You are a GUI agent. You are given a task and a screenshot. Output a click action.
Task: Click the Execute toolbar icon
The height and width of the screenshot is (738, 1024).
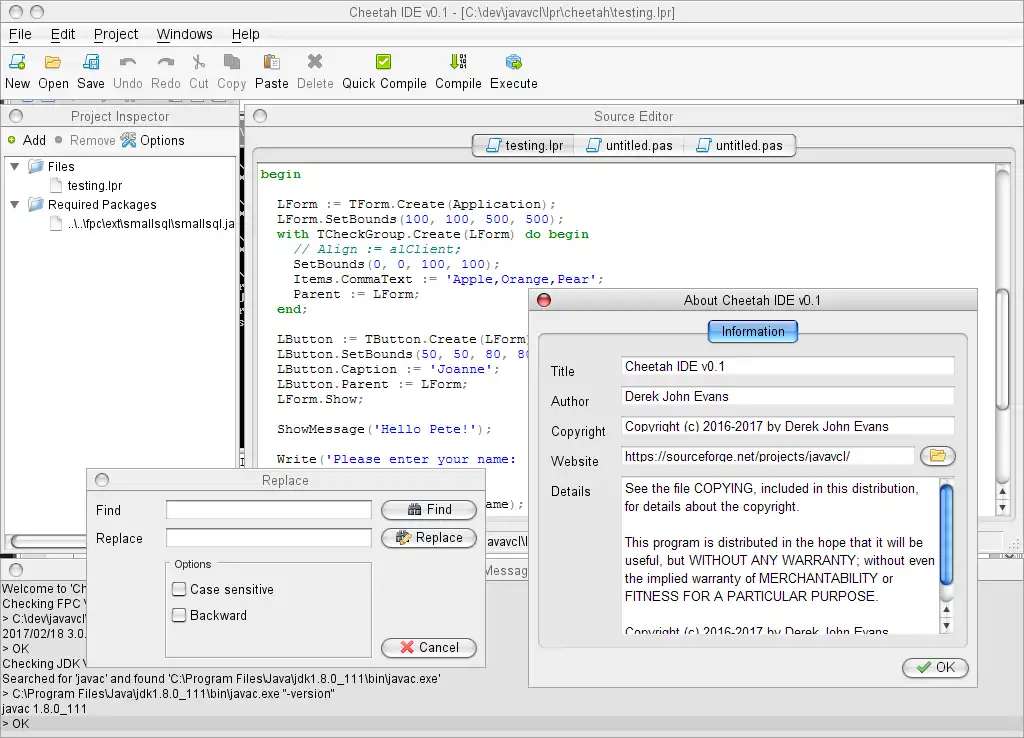(514, 62)
